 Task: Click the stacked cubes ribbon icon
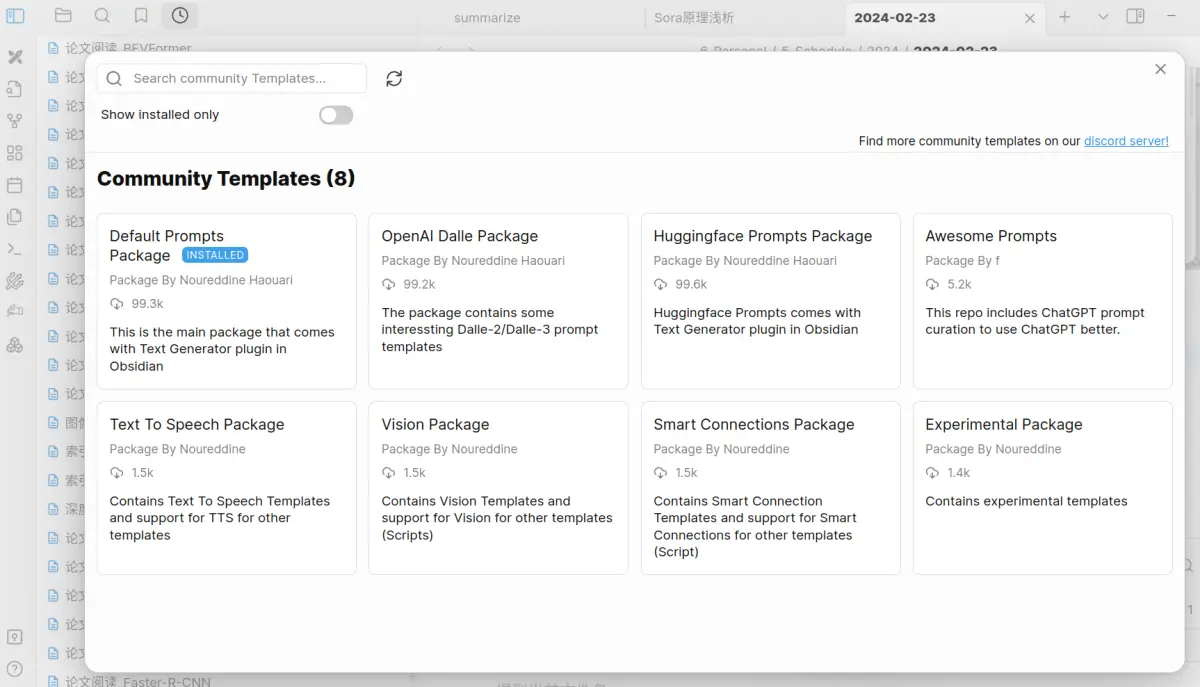point(15,345)
